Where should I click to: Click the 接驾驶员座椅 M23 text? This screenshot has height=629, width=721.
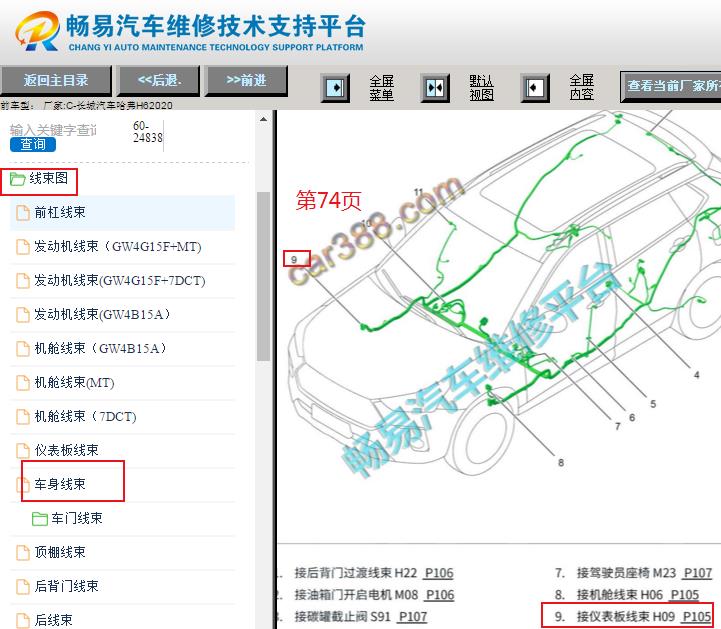click(x=626, y=573)
